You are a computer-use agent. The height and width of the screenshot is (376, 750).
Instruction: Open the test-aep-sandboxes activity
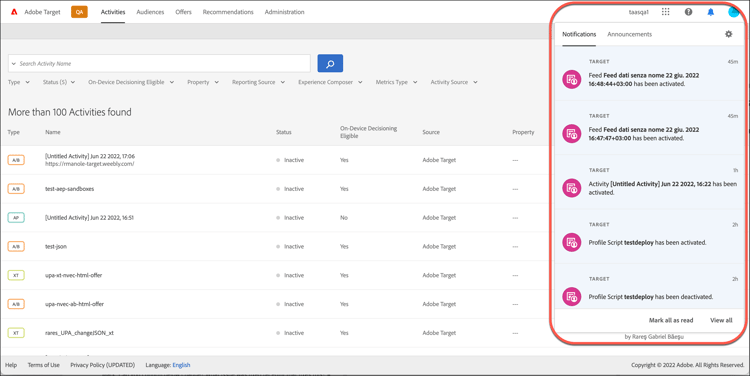pos(69,189)
